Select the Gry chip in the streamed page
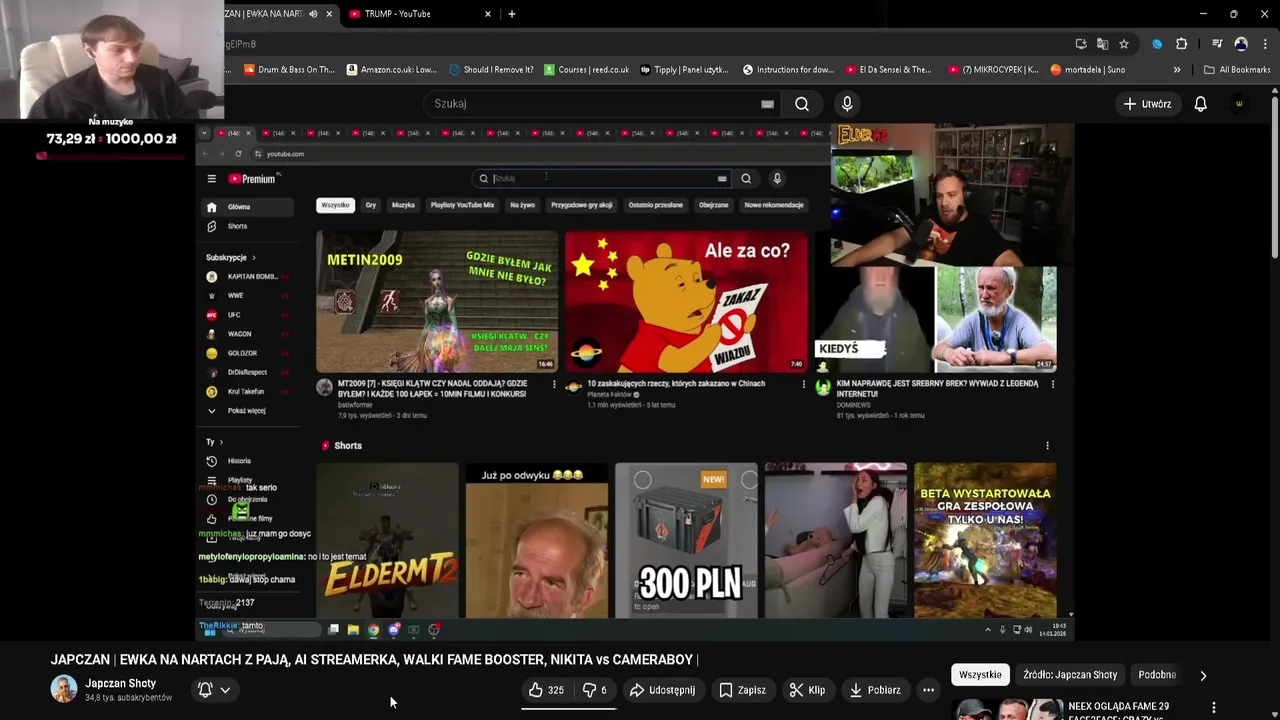This screenshot has width=1280, height=720. click(371, 205)
